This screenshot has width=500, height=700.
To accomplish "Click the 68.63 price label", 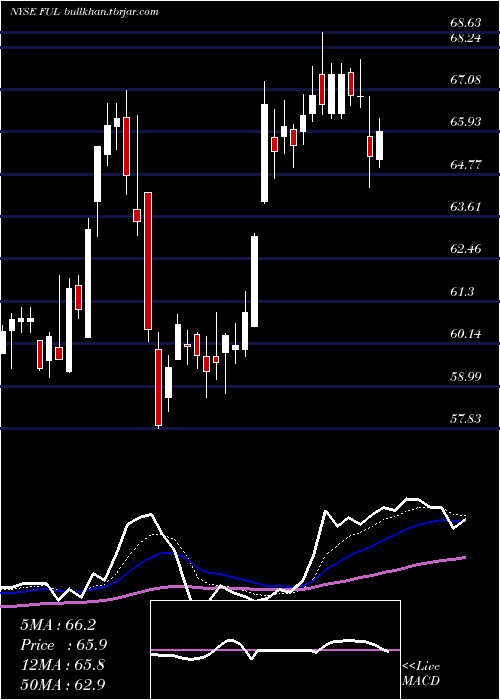I will [466, 22].
